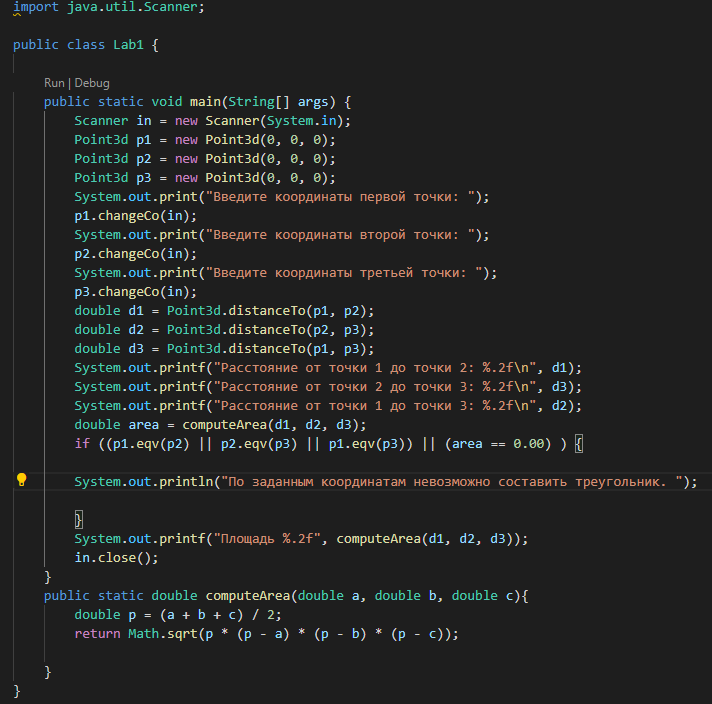This screenshot has width=712, height=704.
Task: Click the 'Scanner in = new Scanner' line
Action: click(x=213, y=121)
